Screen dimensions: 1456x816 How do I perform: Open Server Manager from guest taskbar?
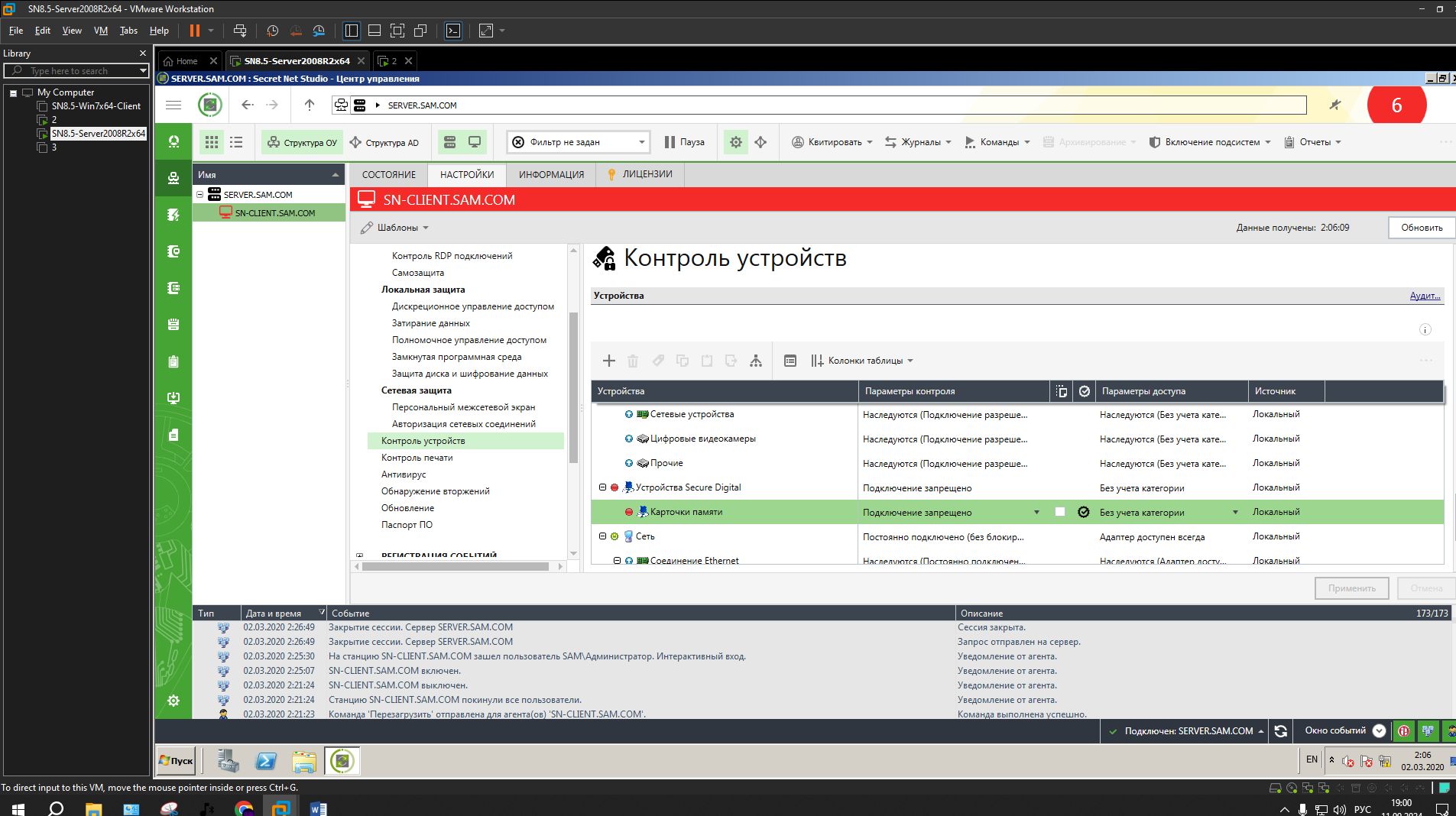[228, 761]
